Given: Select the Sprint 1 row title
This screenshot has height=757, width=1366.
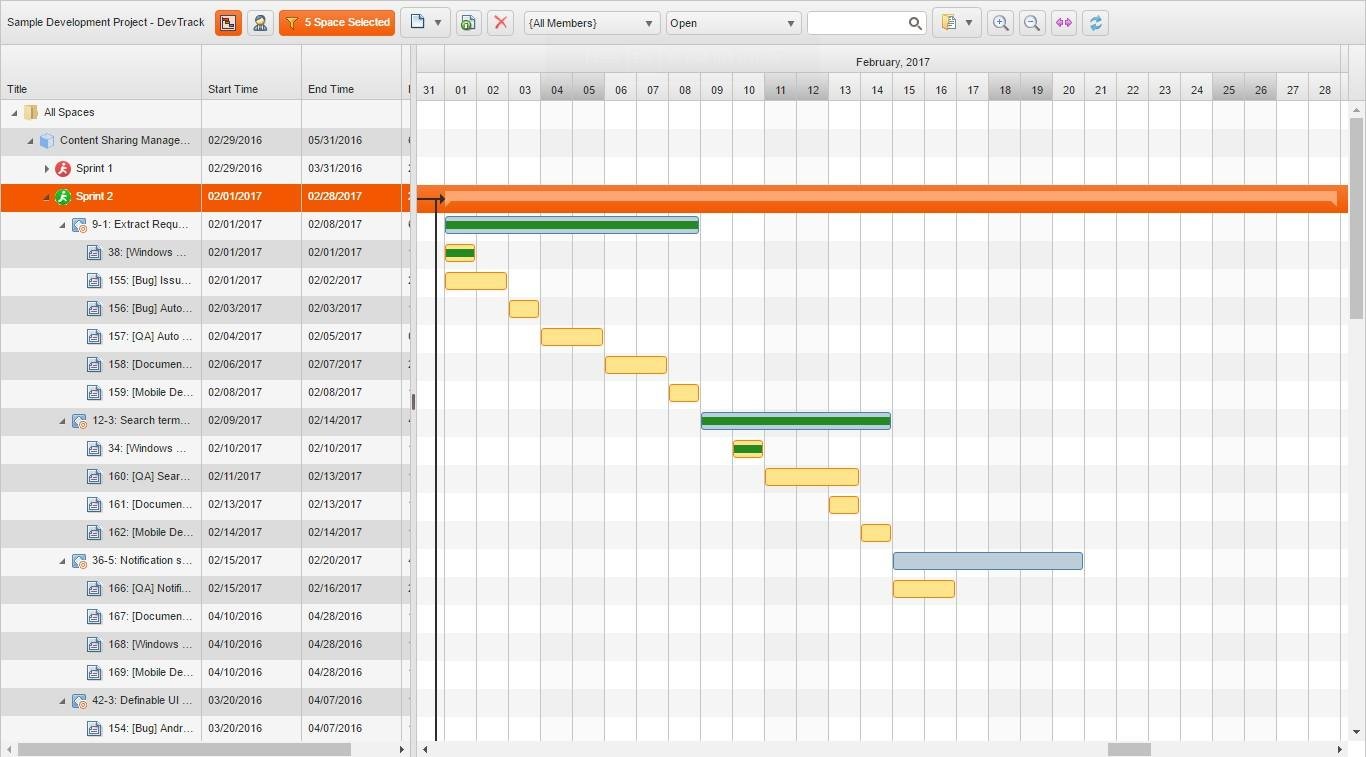Looking at the screenshot, I should [94, 169].
